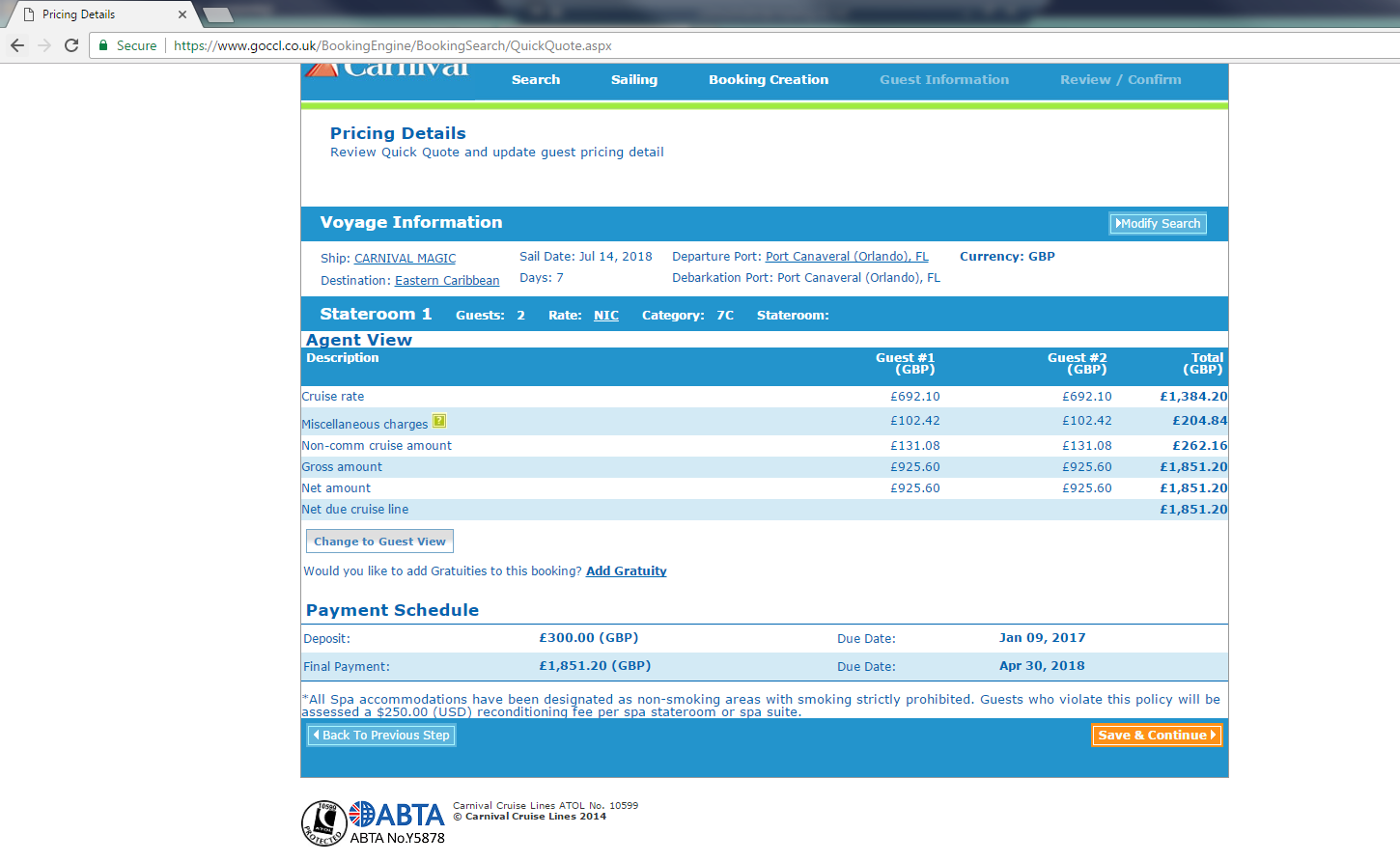Click the Pricing Details page heading

coord(398,133)
